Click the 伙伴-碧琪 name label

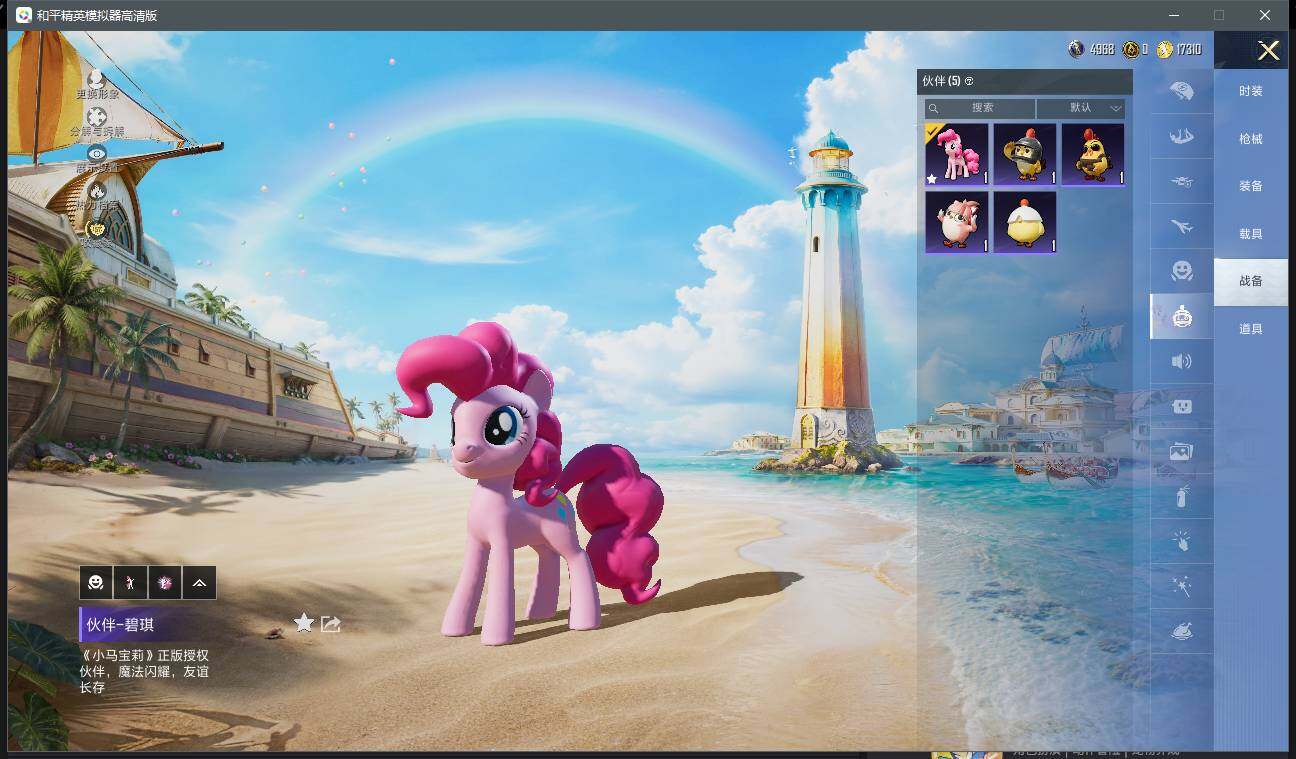pos(120,625)
